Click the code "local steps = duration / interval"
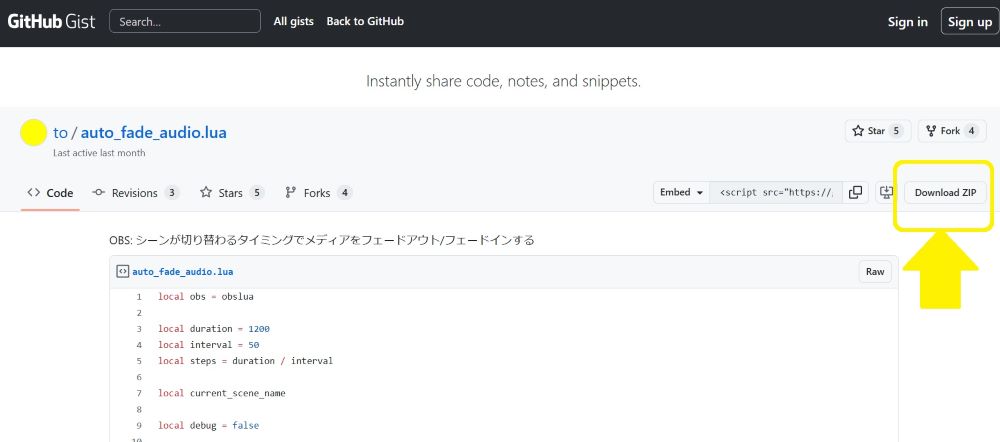The image size is (1000, 442). [x=246, y=360]
